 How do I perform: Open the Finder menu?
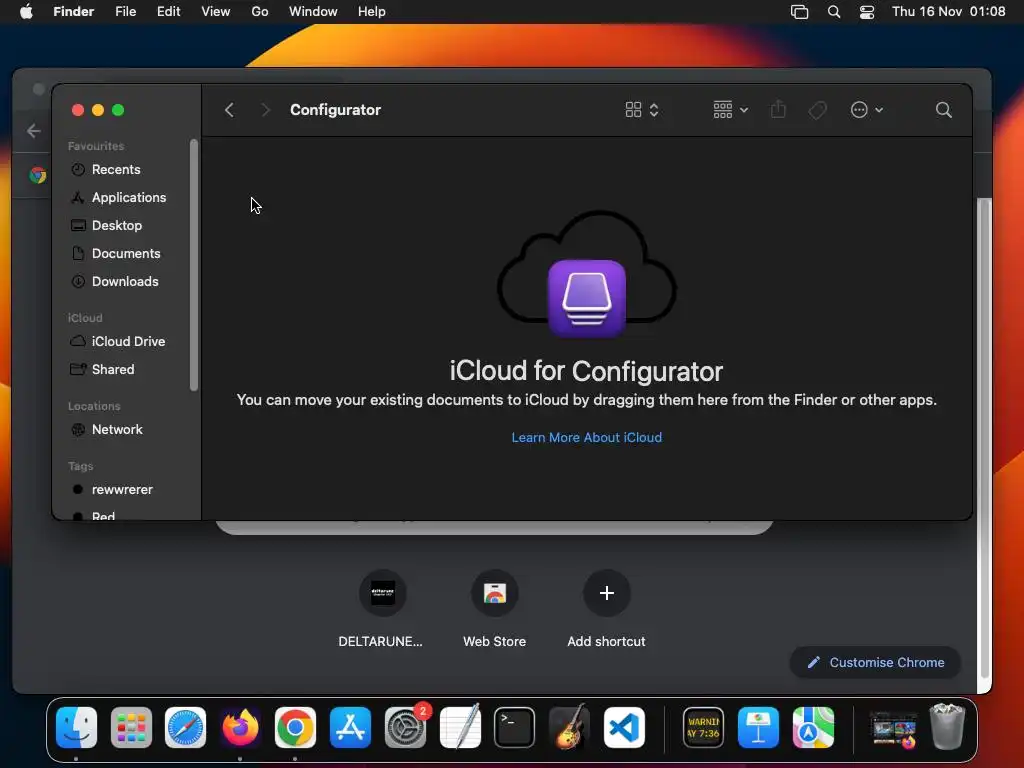click(73, 12)
